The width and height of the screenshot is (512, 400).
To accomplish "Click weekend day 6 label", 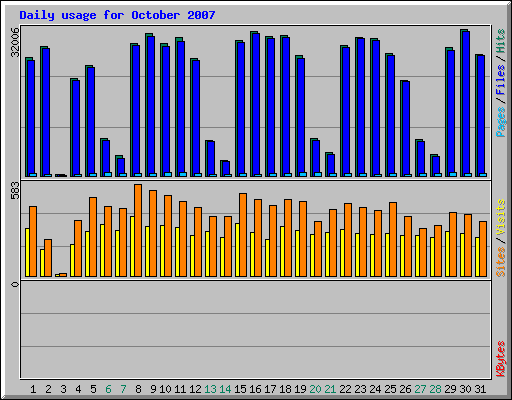I will click(108, 389).
